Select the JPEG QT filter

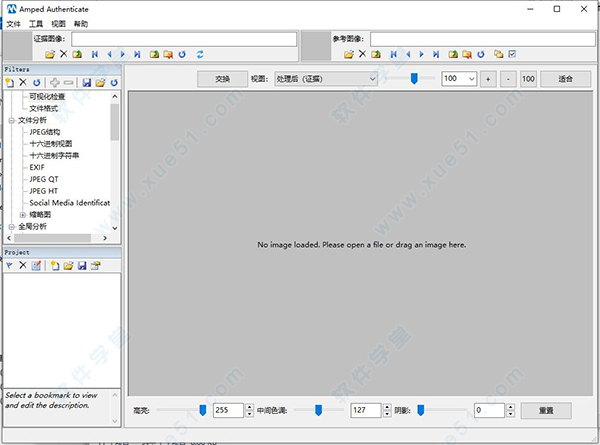tap(44, 179)
